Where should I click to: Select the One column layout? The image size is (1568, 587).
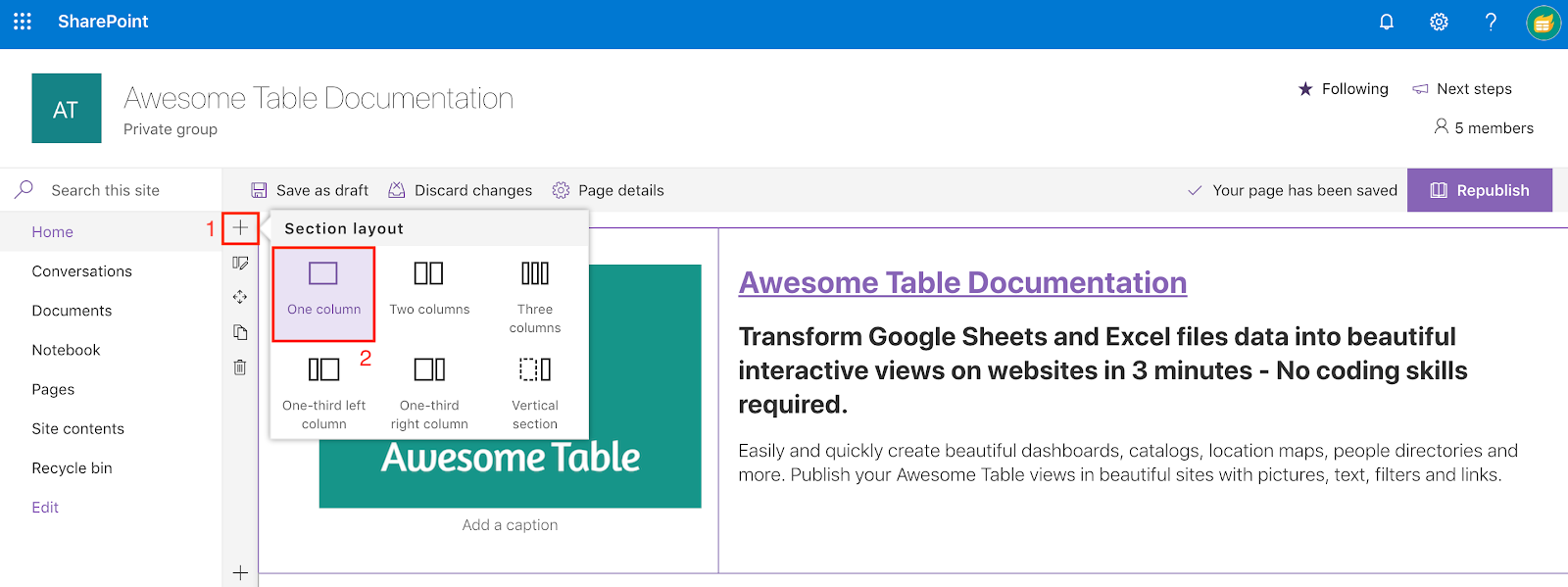pyautogui.click(x=323, y=293)
